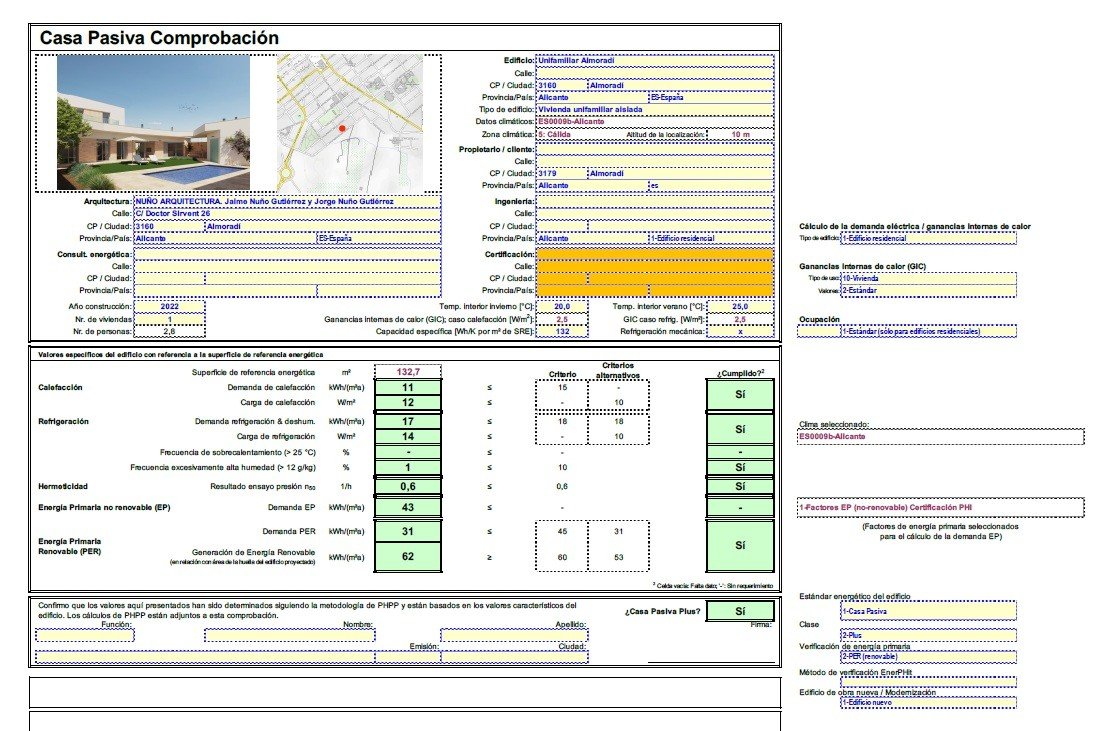
Task: Open the '2-PER (renovable)' verification dropdown
Action: (x=929, y=656)
